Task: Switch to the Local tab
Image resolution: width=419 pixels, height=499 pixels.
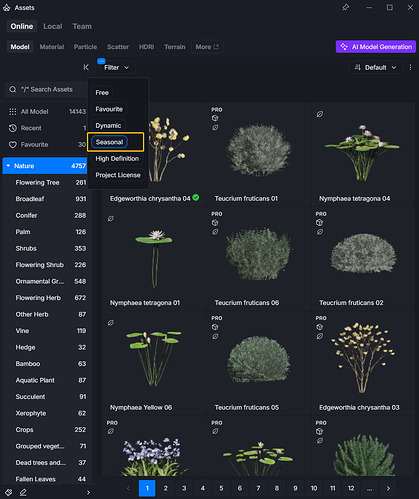Action: point(53,26)
